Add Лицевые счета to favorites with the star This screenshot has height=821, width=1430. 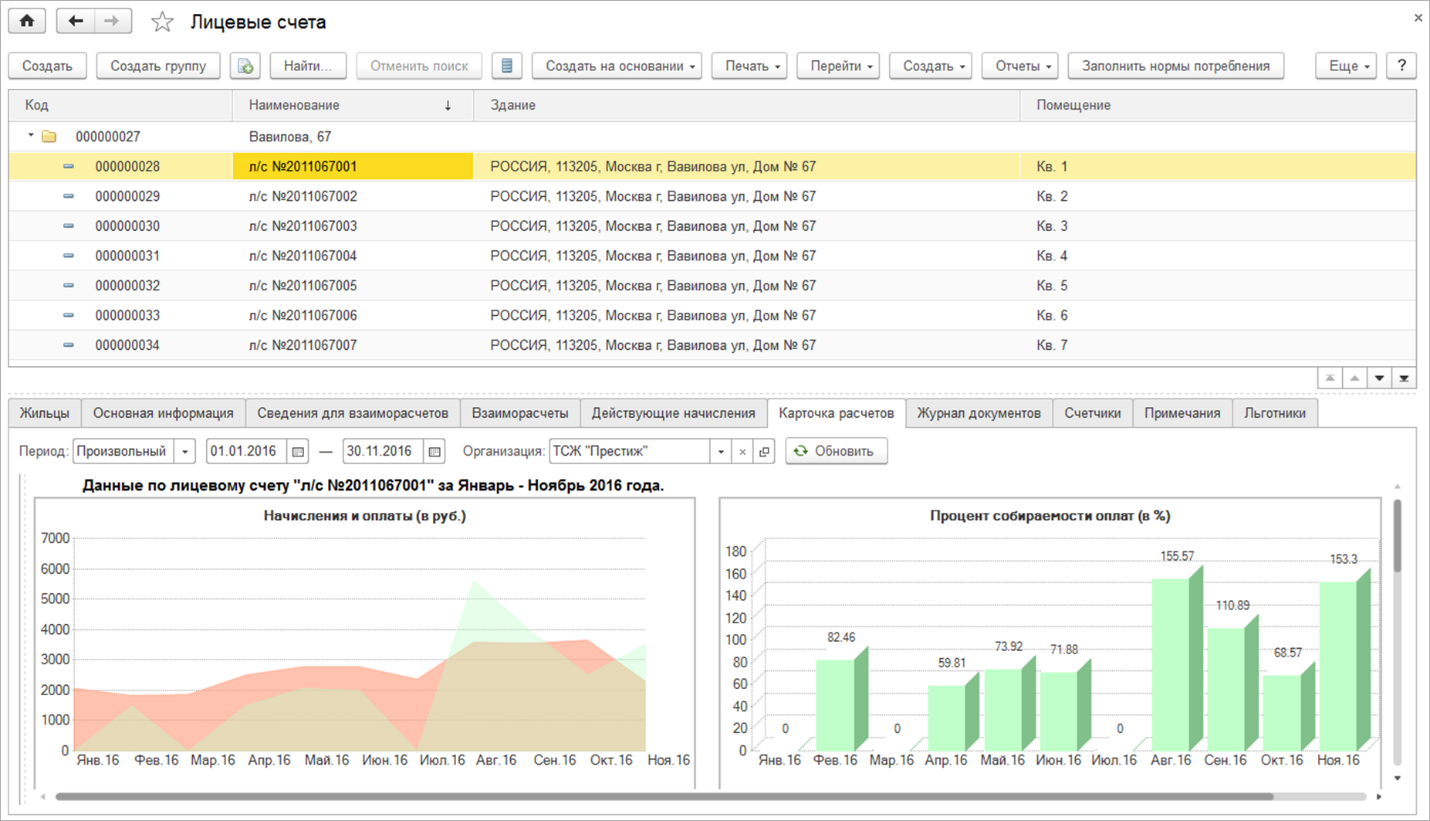[162, 22]
